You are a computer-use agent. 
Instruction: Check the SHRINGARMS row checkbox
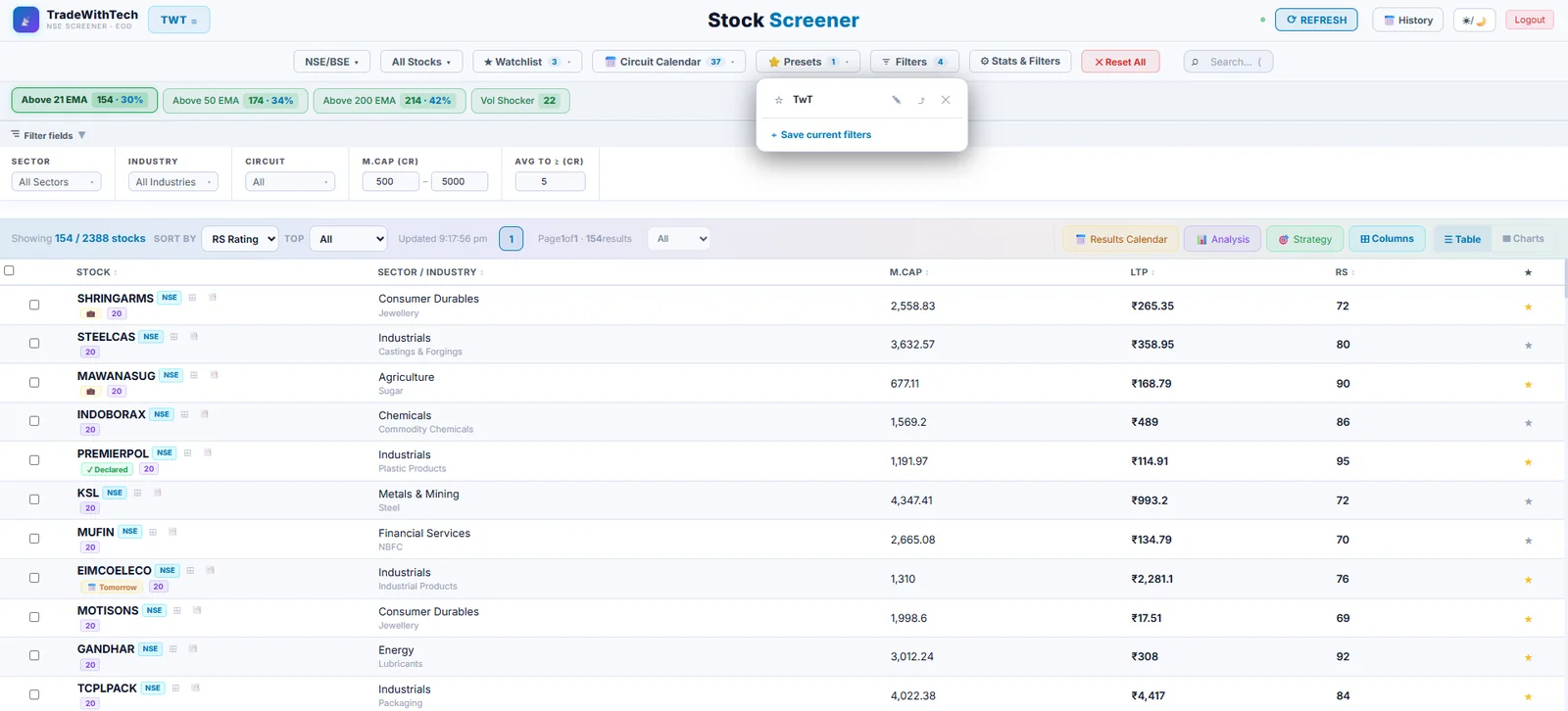click(34, 305)
